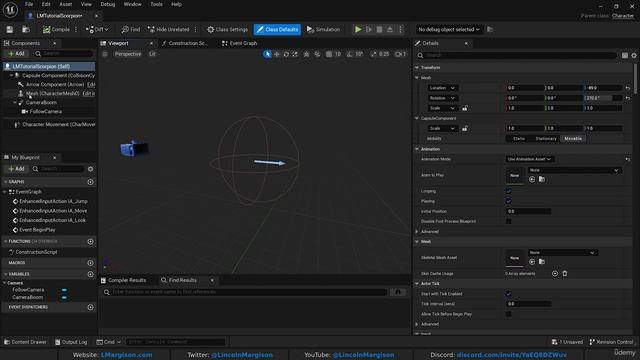Image resolution: width=640 pixels, height=360 pixels.
Task: Open the Skeletal Mesh Asset dropdown
Action: pos(562,253)
